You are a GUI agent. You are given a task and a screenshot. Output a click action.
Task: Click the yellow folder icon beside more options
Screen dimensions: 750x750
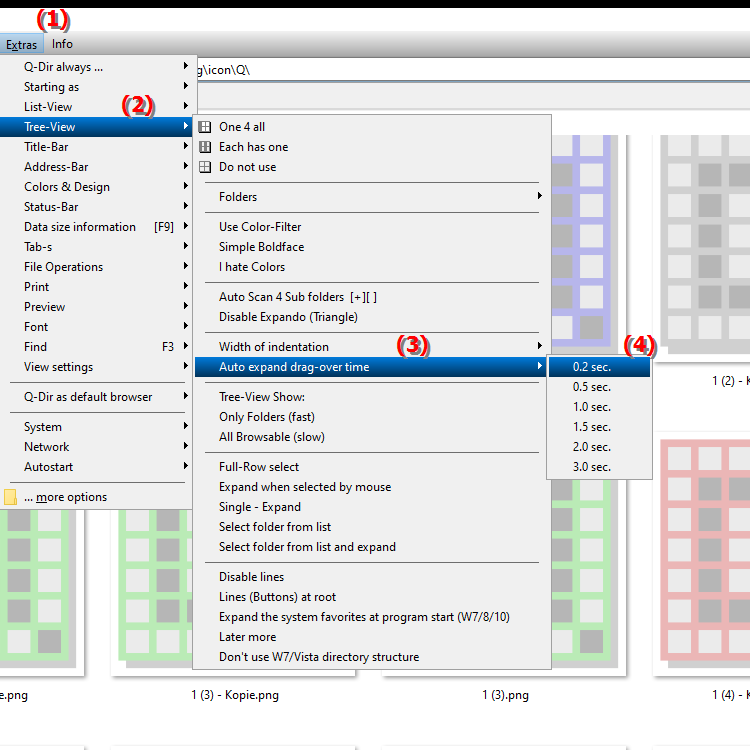coord(10,497)
